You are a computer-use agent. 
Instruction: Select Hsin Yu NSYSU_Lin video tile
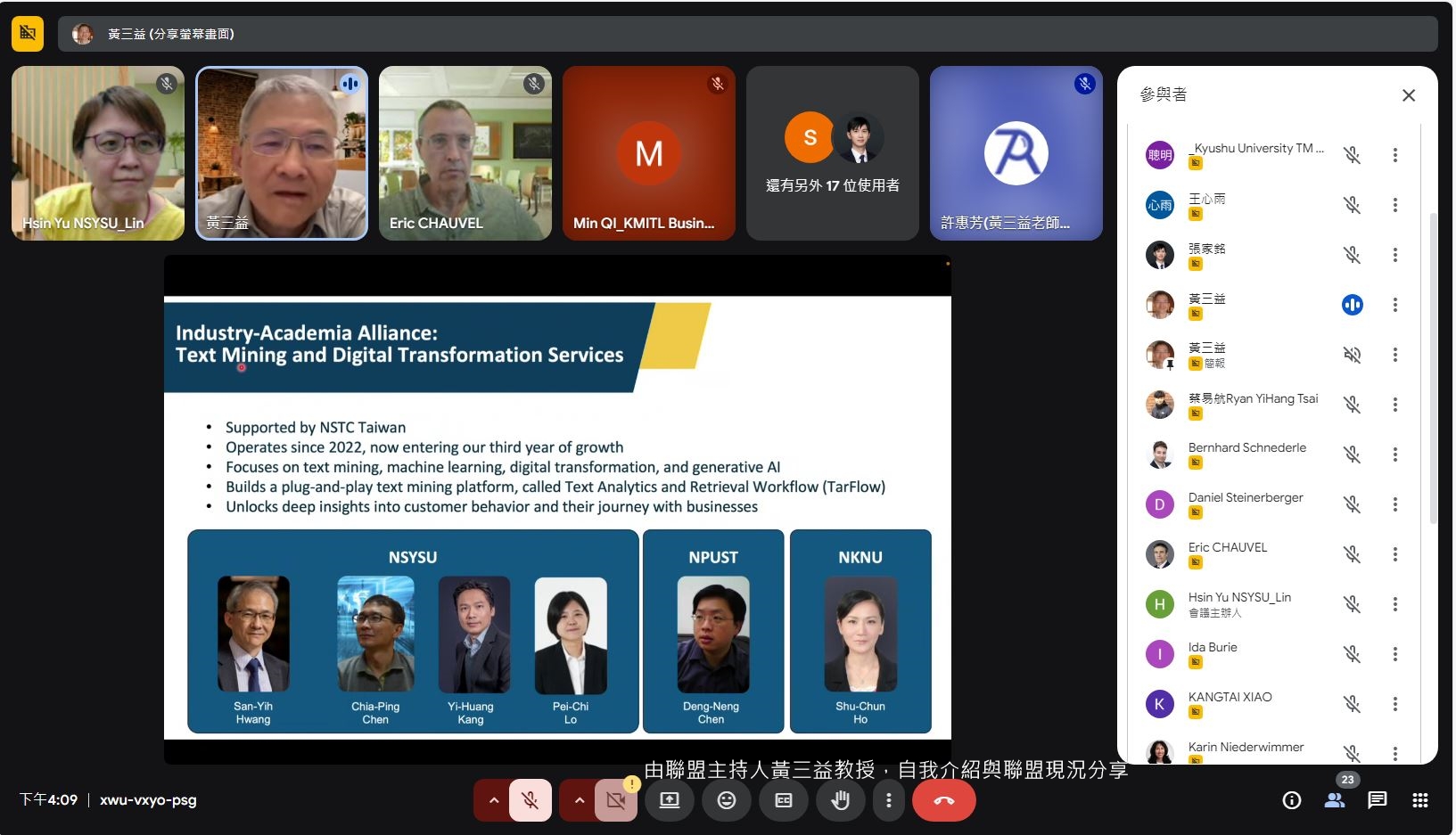click(98, 153)
